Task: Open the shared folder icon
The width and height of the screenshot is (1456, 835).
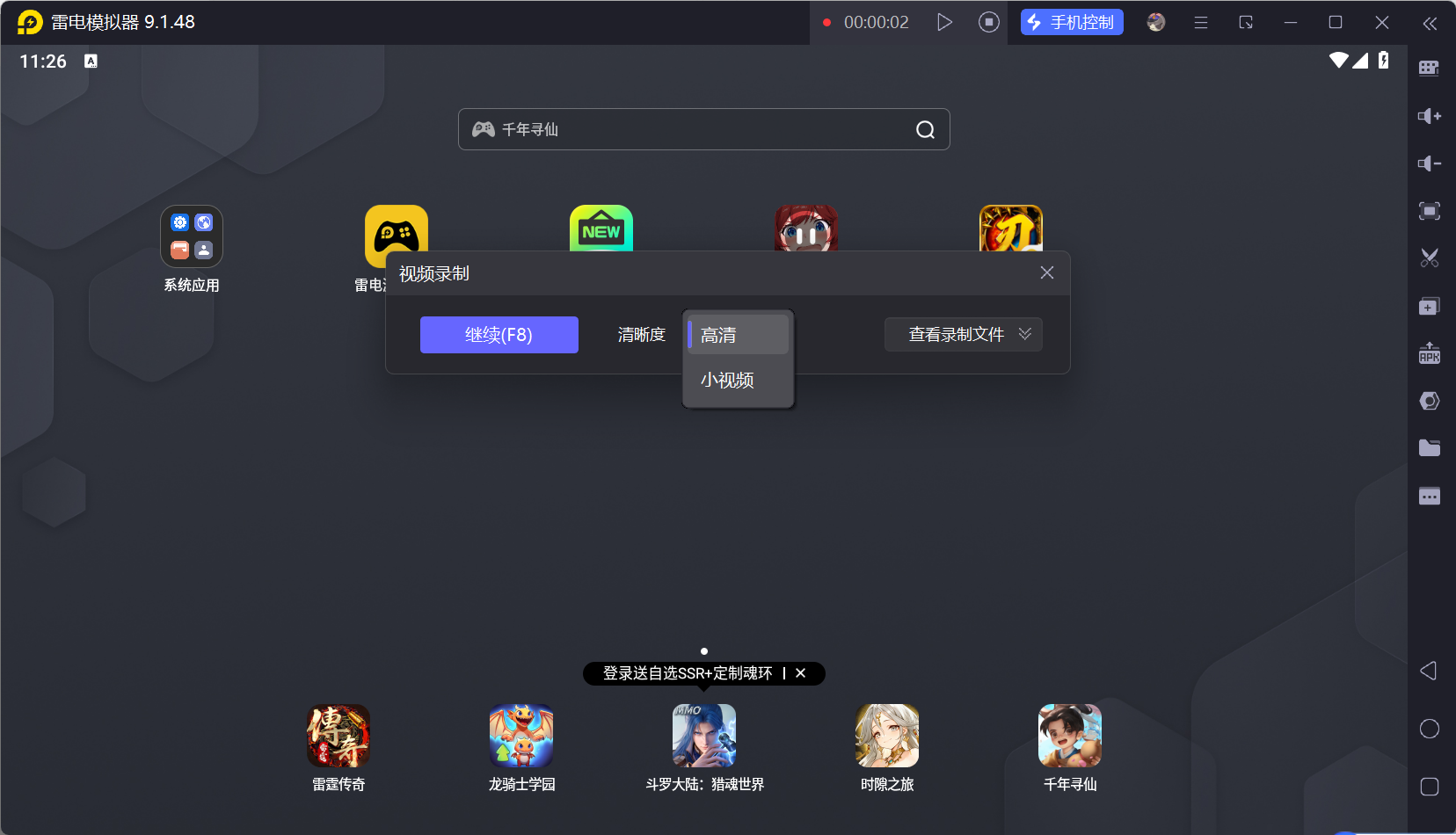Action: 1430,448
